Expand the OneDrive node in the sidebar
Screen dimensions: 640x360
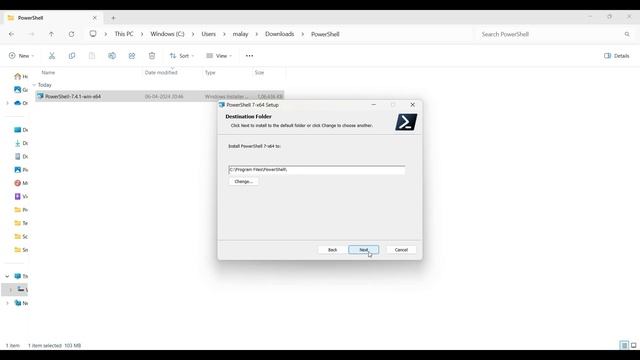pyautogui.click(x=7, y=103)
